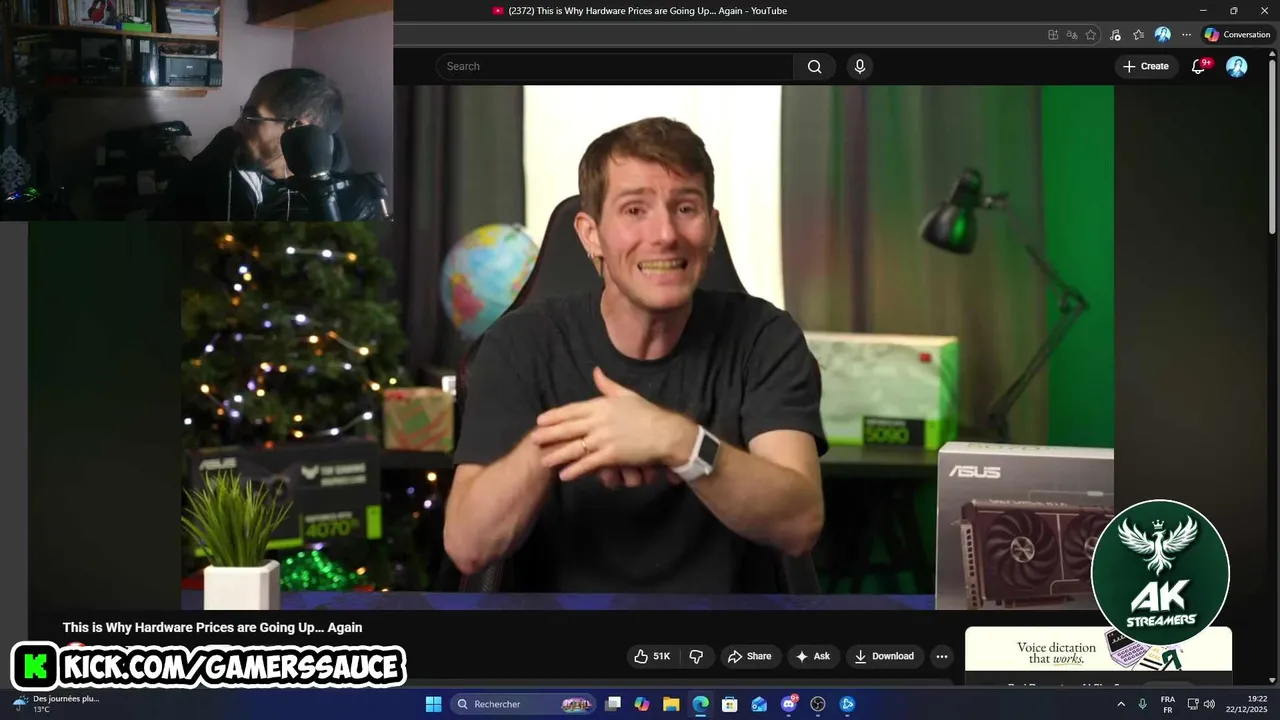Click the page vertical scrollbar thumb
Image resolution: width=1280 pixels, height=720 pixels.
(x=1272, y=146)
